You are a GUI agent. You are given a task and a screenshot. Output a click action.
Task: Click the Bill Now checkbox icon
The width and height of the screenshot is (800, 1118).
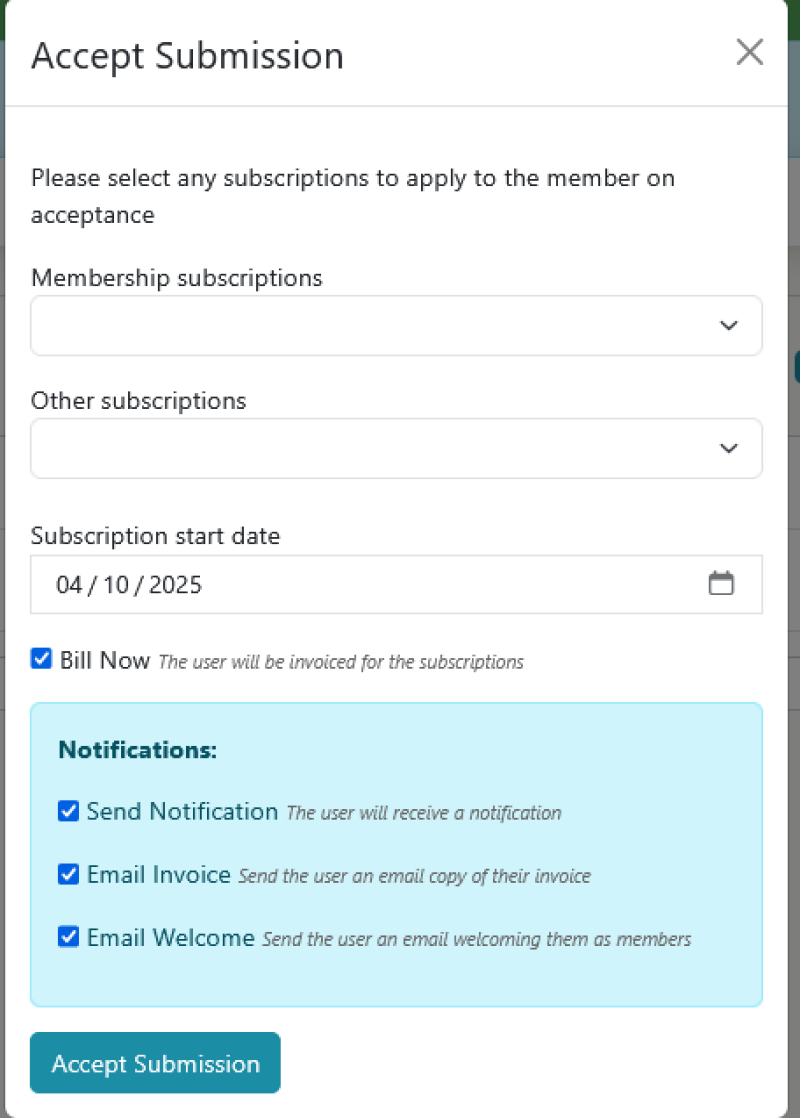[x=41, y=658]
